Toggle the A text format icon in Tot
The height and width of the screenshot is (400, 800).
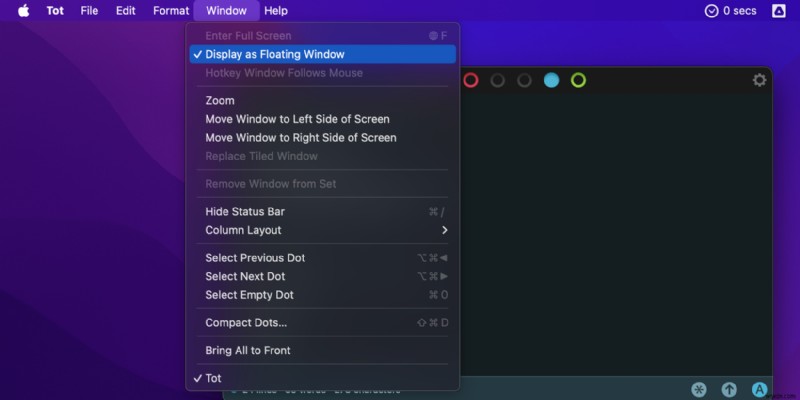pos(759,390)
